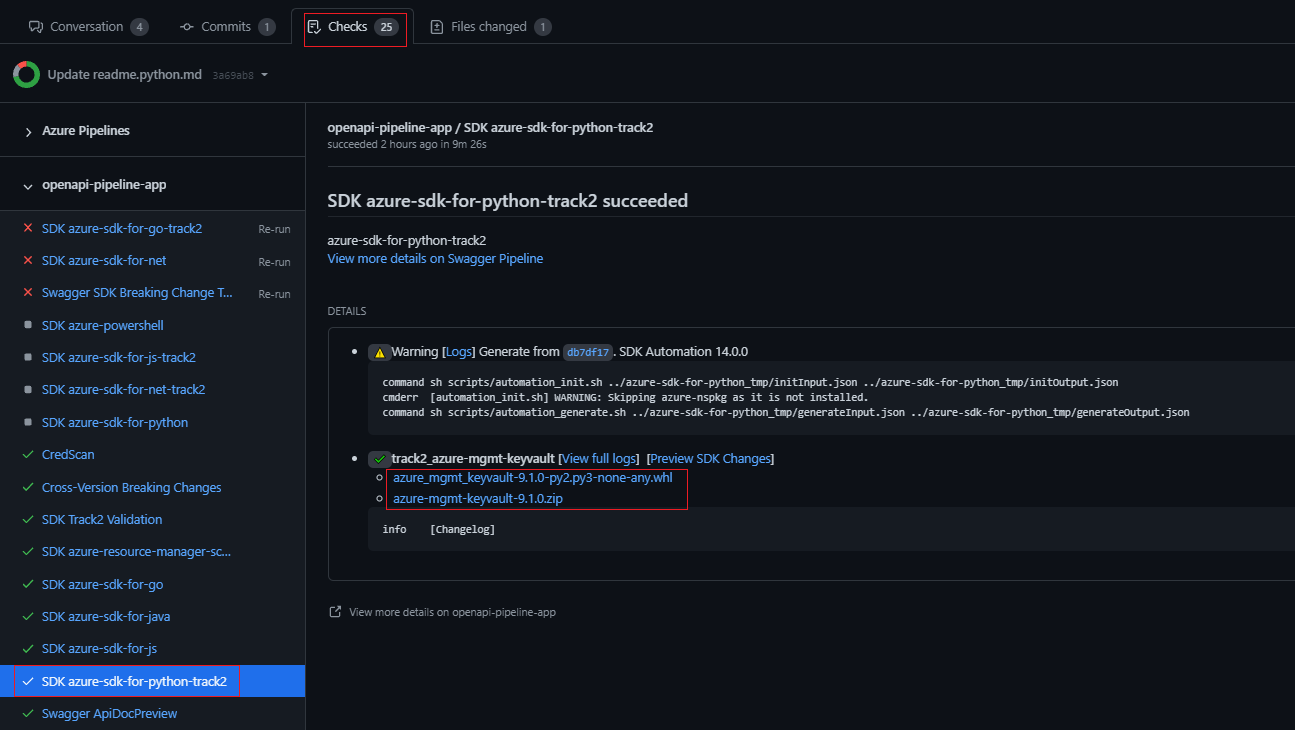Click the green checkmark icon beside CredScan

click(28, 455)
